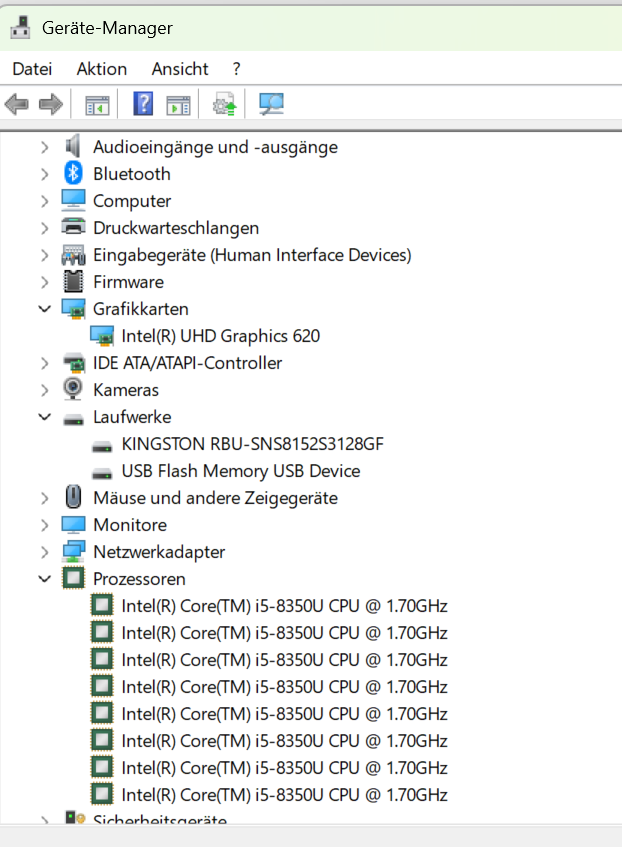Viewport: 622px width, 847px height.
Task: Click the Kameras webcam icon
Action: pyautogui.click(x=73, y=389)
